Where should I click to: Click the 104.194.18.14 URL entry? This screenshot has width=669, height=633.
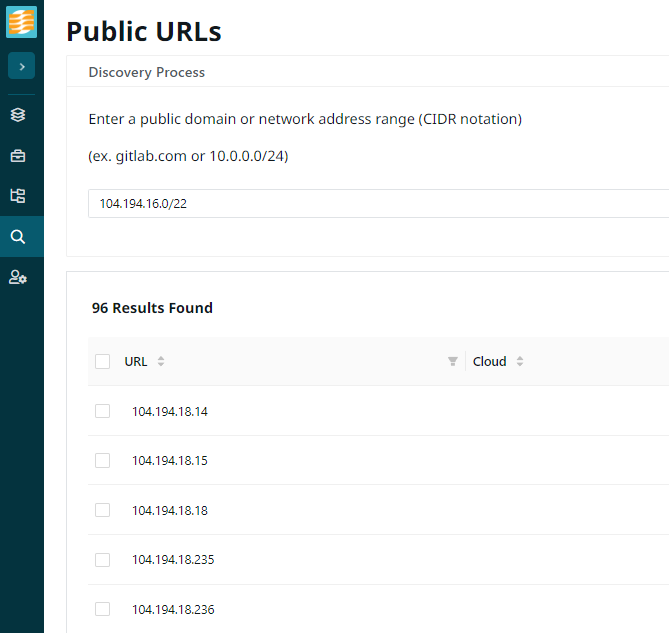tap(170, 411)
